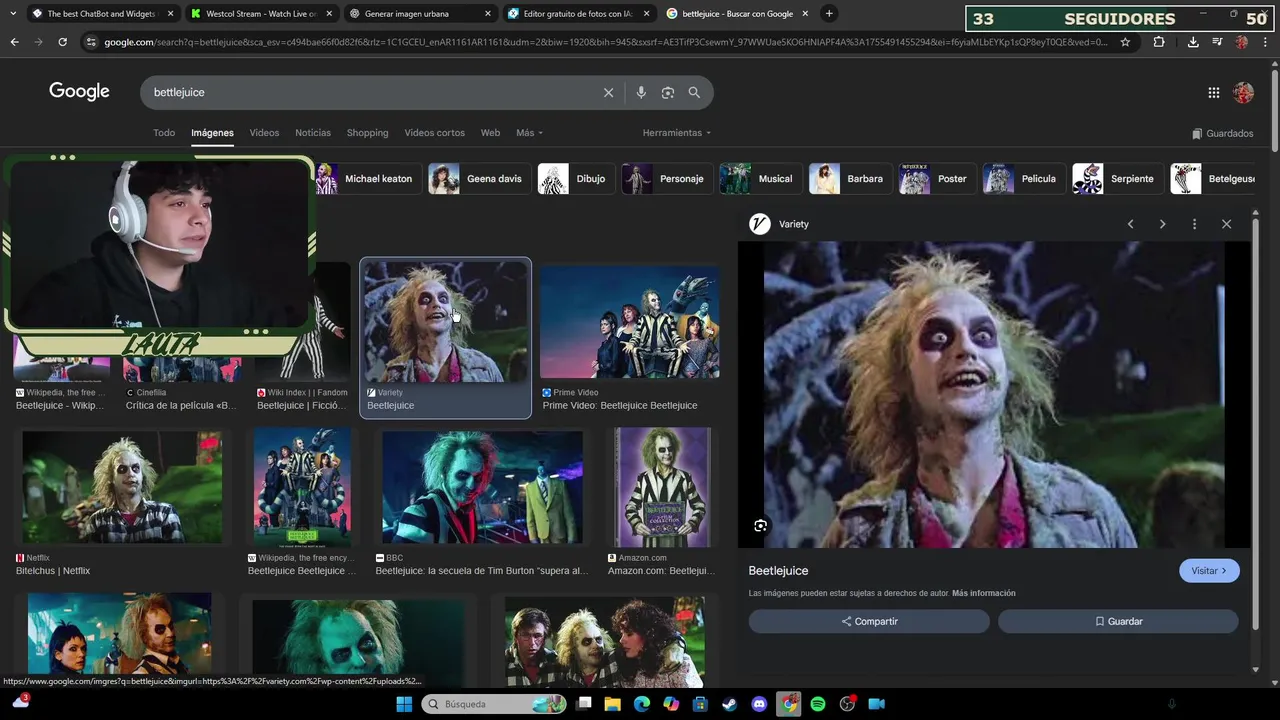The height and width of the screenshot is (720, 1280).
Task: Switch to the Westcol Stream browser tab
Action: pyautogui.click(x=262, y=14)
